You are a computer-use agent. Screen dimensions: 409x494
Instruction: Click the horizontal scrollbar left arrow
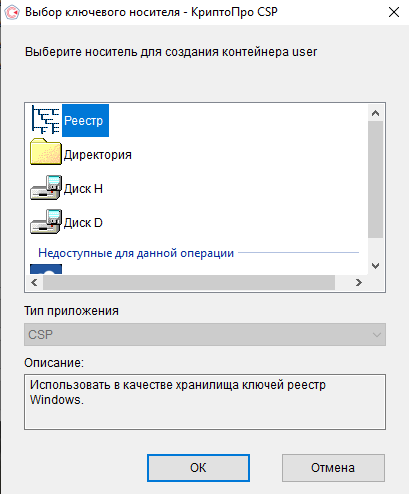point(34,283)
